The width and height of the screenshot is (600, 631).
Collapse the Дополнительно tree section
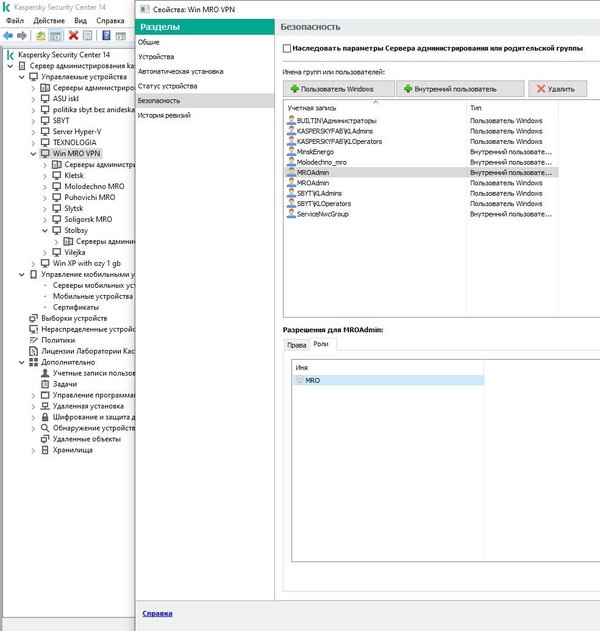21,362
